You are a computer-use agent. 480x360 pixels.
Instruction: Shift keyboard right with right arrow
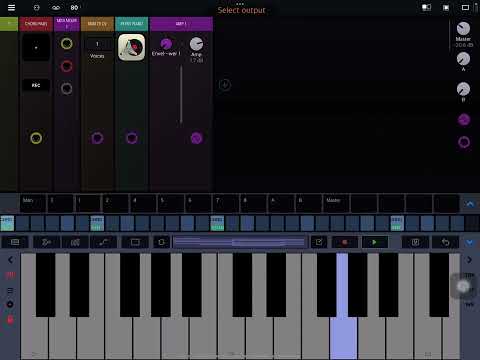[x=469, y=260]
